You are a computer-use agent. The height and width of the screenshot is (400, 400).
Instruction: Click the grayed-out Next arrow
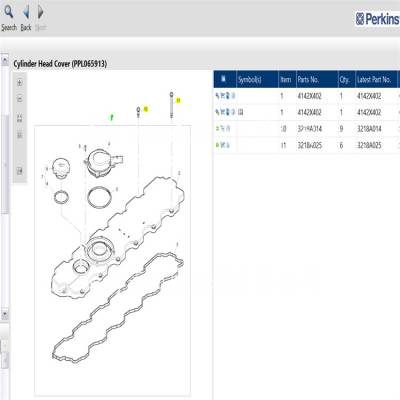[x=40, y=12]
